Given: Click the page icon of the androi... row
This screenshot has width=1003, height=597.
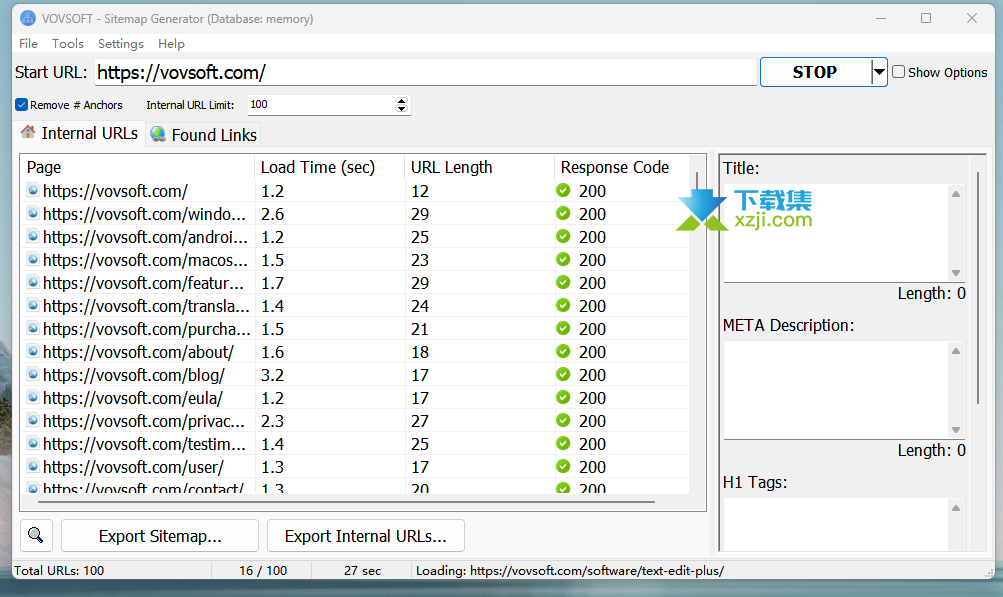Looking at the screenshot, I should tap(33, 236).
